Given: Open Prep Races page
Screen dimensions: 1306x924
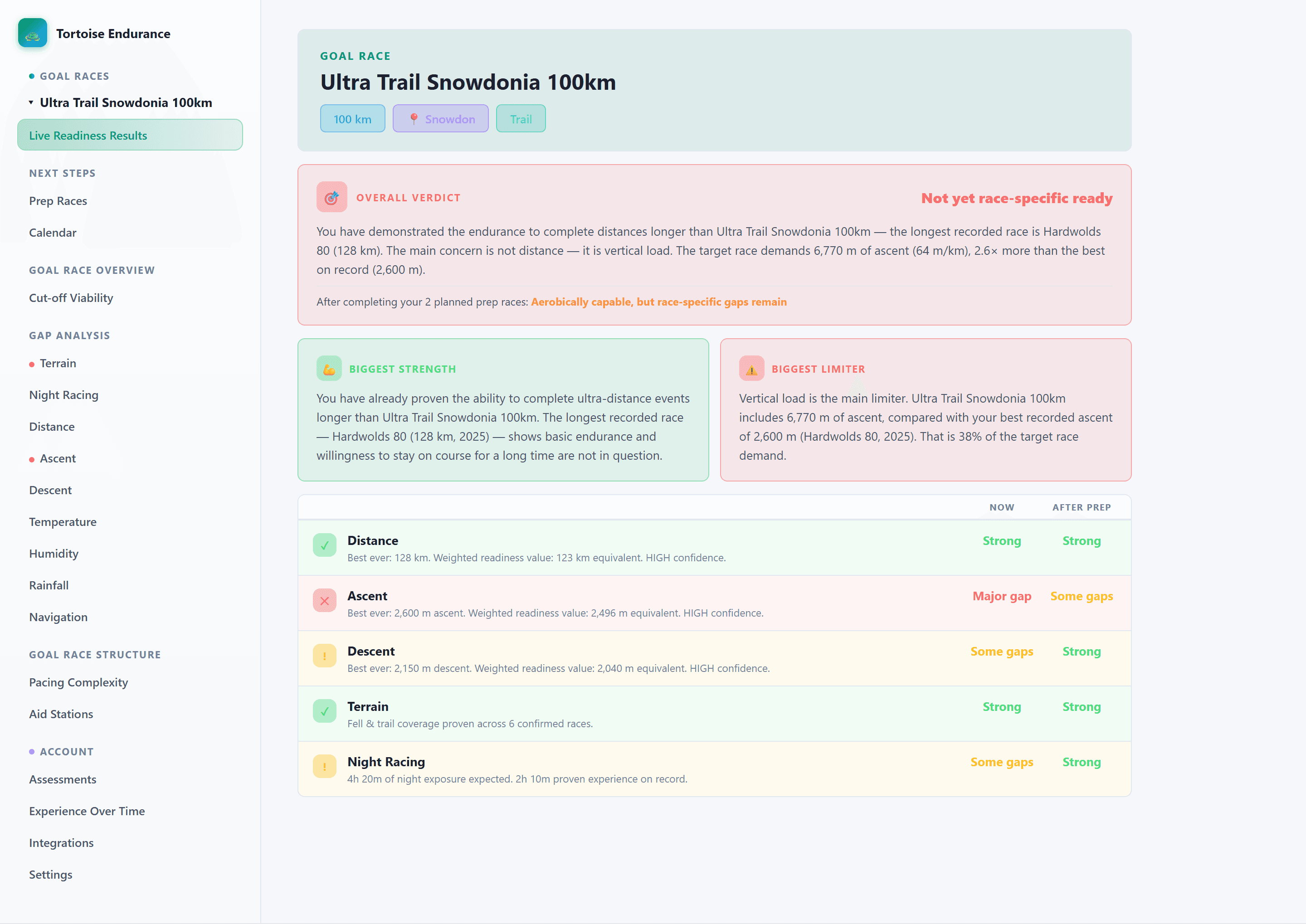Looking at the screenshot, I should click(58, 201).
